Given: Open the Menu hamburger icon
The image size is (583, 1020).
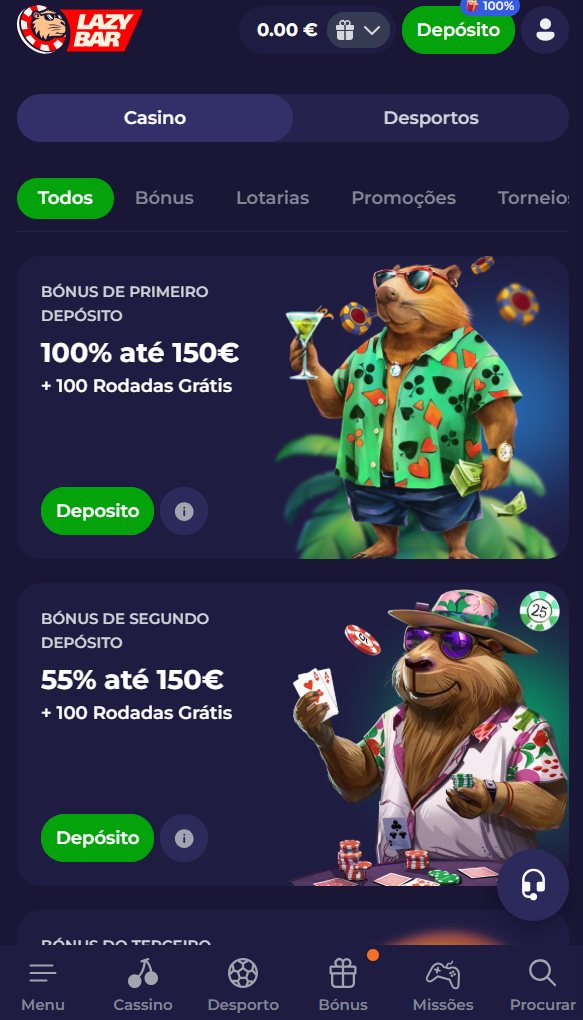Looking at the screenshot, I should 43,974.
